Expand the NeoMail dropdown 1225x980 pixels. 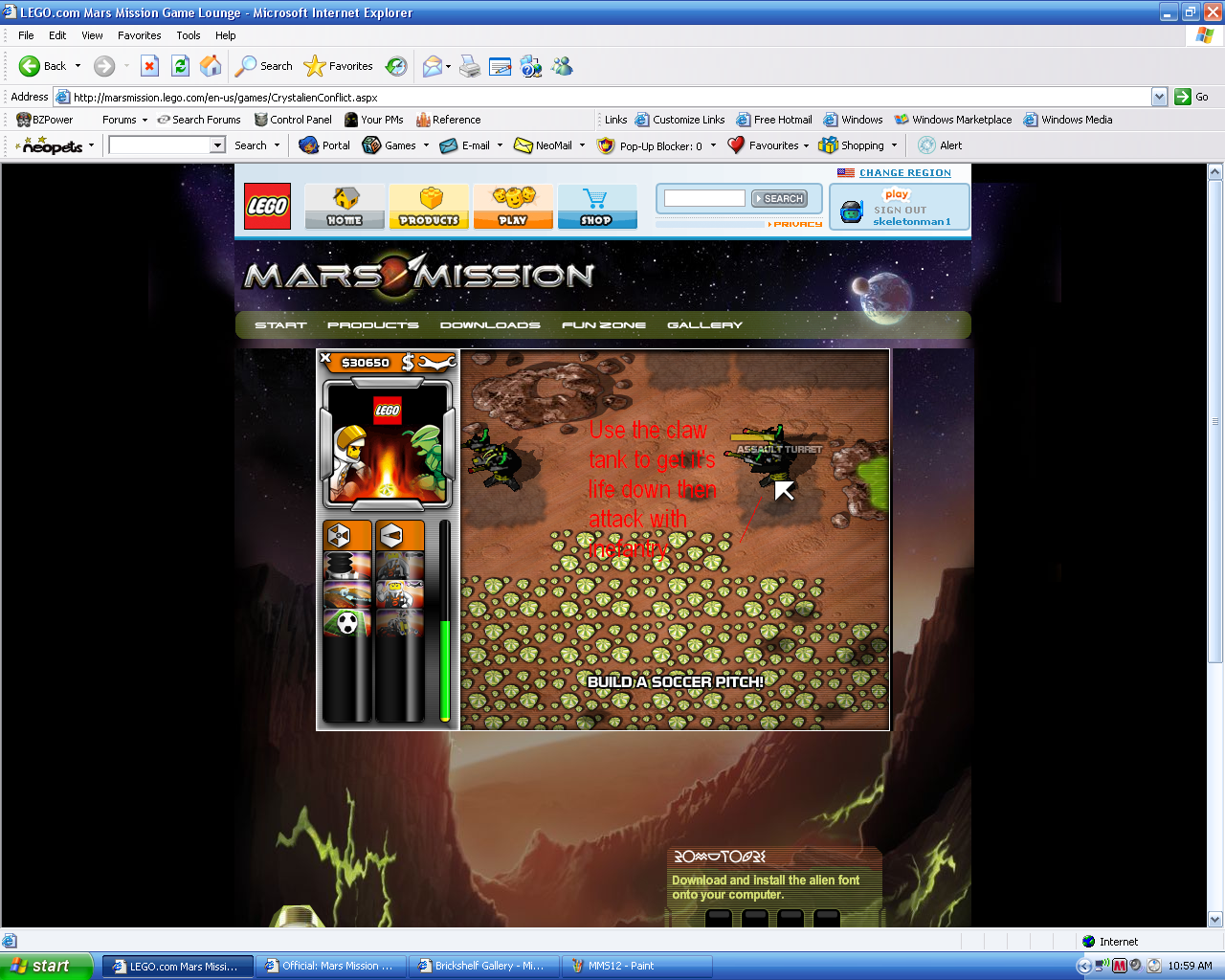(582, 146)
